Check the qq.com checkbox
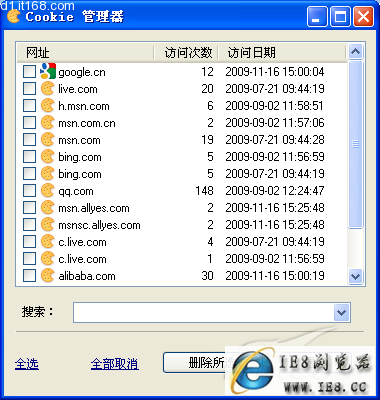This screenshot has height=400, width=380. coord(29,191)
